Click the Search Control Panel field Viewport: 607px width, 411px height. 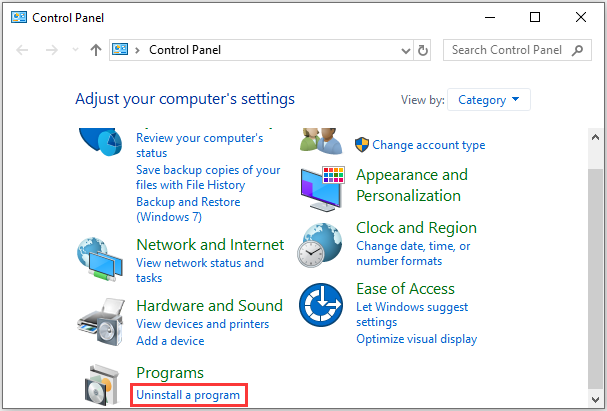coord(508,50)
